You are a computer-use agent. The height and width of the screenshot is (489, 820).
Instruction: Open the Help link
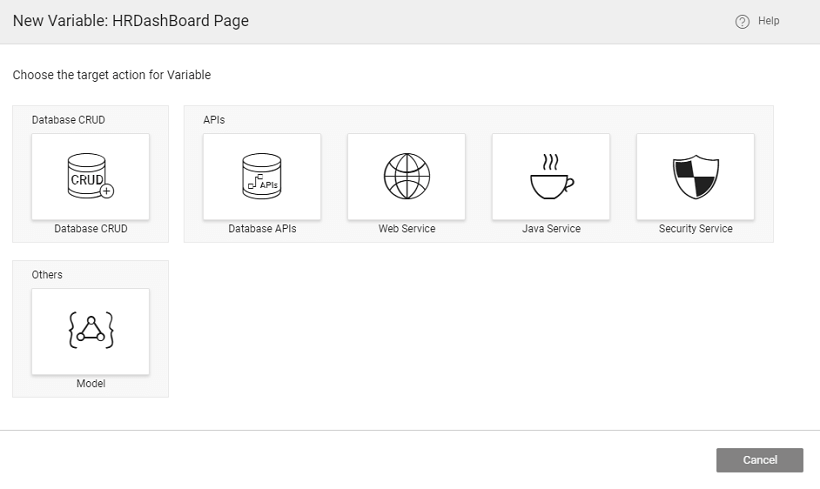(x=768, y=21)
